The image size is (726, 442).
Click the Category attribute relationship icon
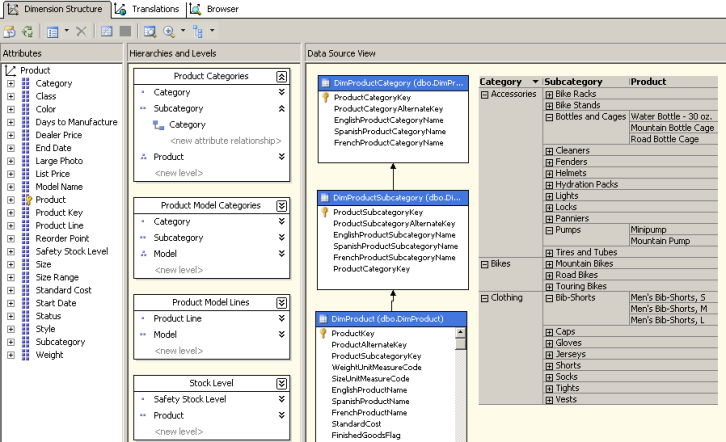coord(158,125)
